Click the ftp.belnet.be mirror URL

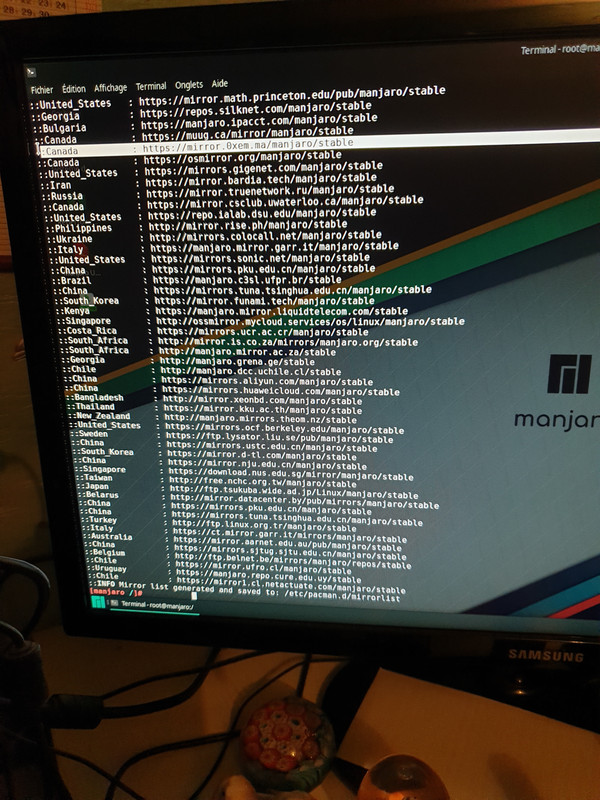[293, 560]
